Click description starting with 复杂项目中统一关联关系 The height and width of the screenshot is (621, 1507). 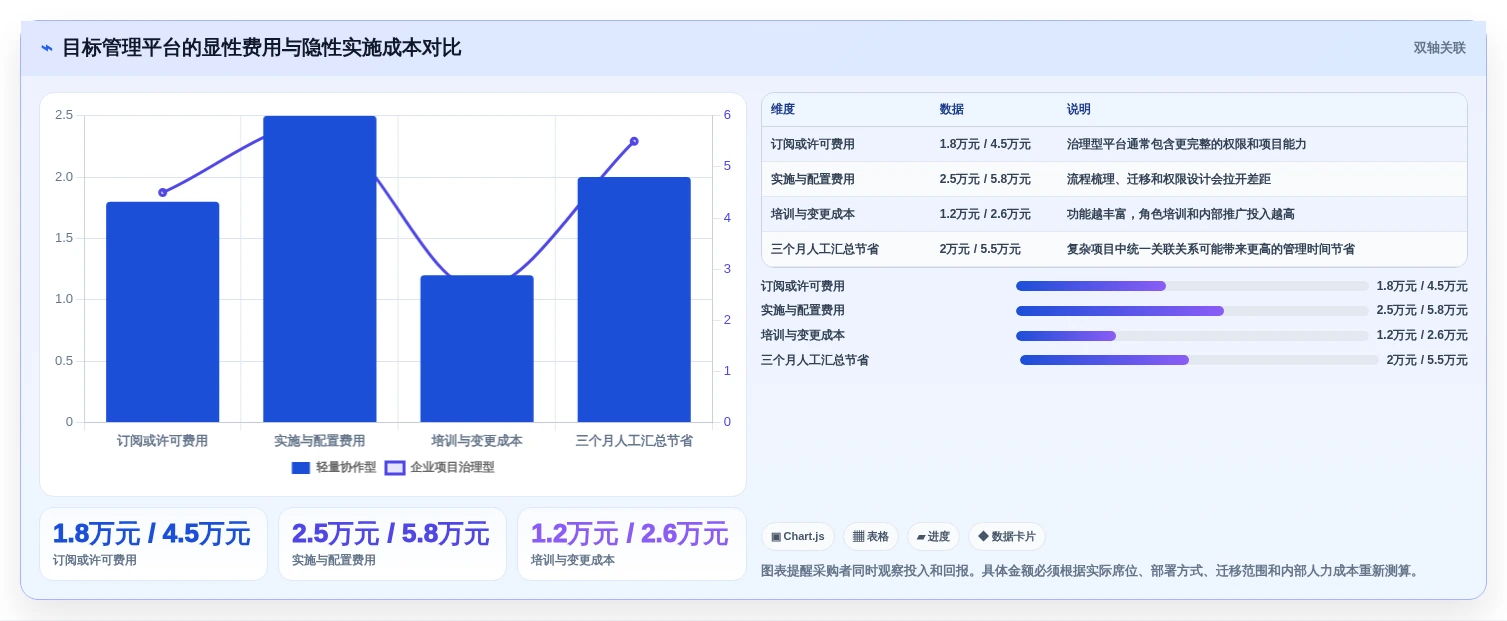click(1211, 250)
